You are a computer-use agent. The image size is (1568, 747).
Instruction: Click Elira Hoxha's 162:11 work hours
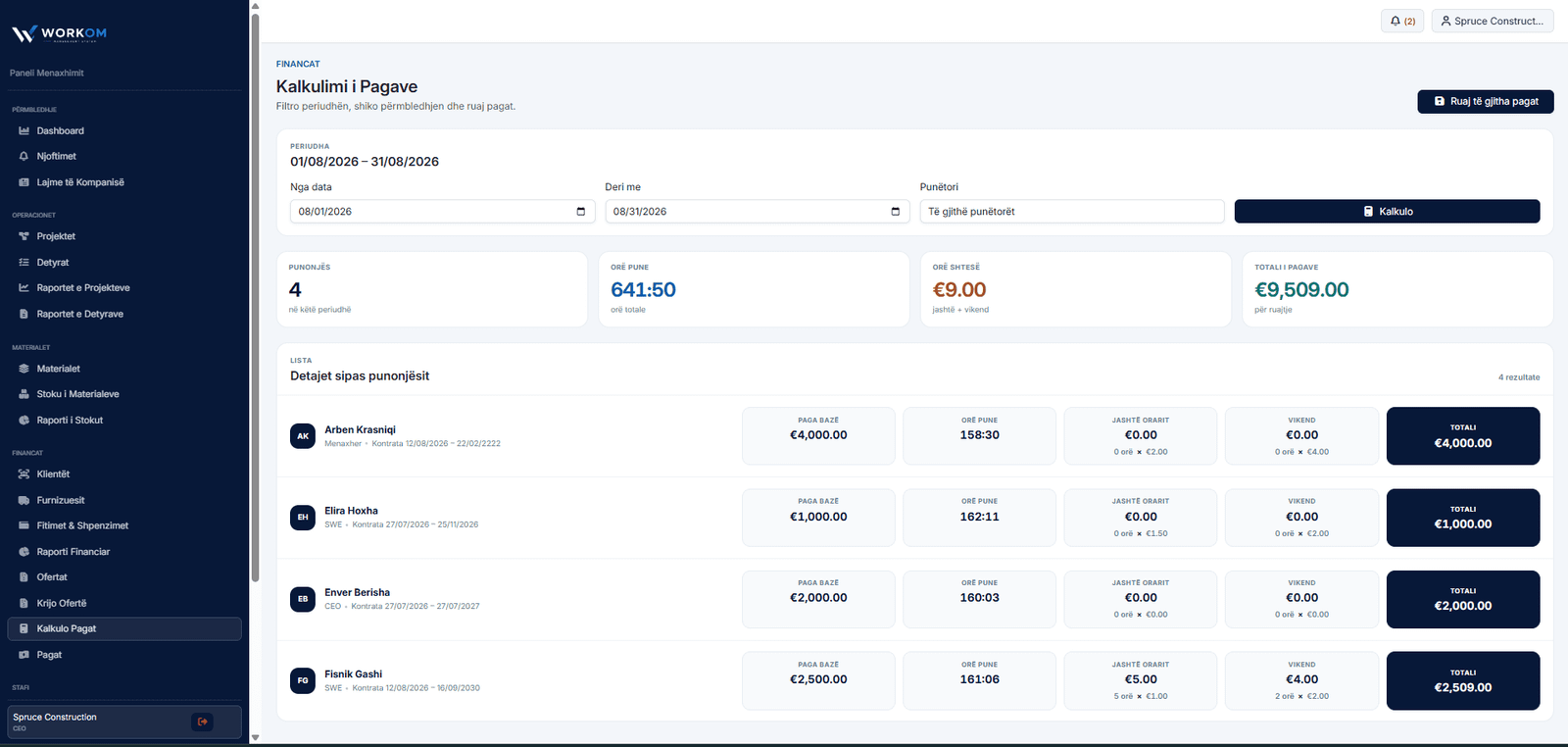point(980,517)
